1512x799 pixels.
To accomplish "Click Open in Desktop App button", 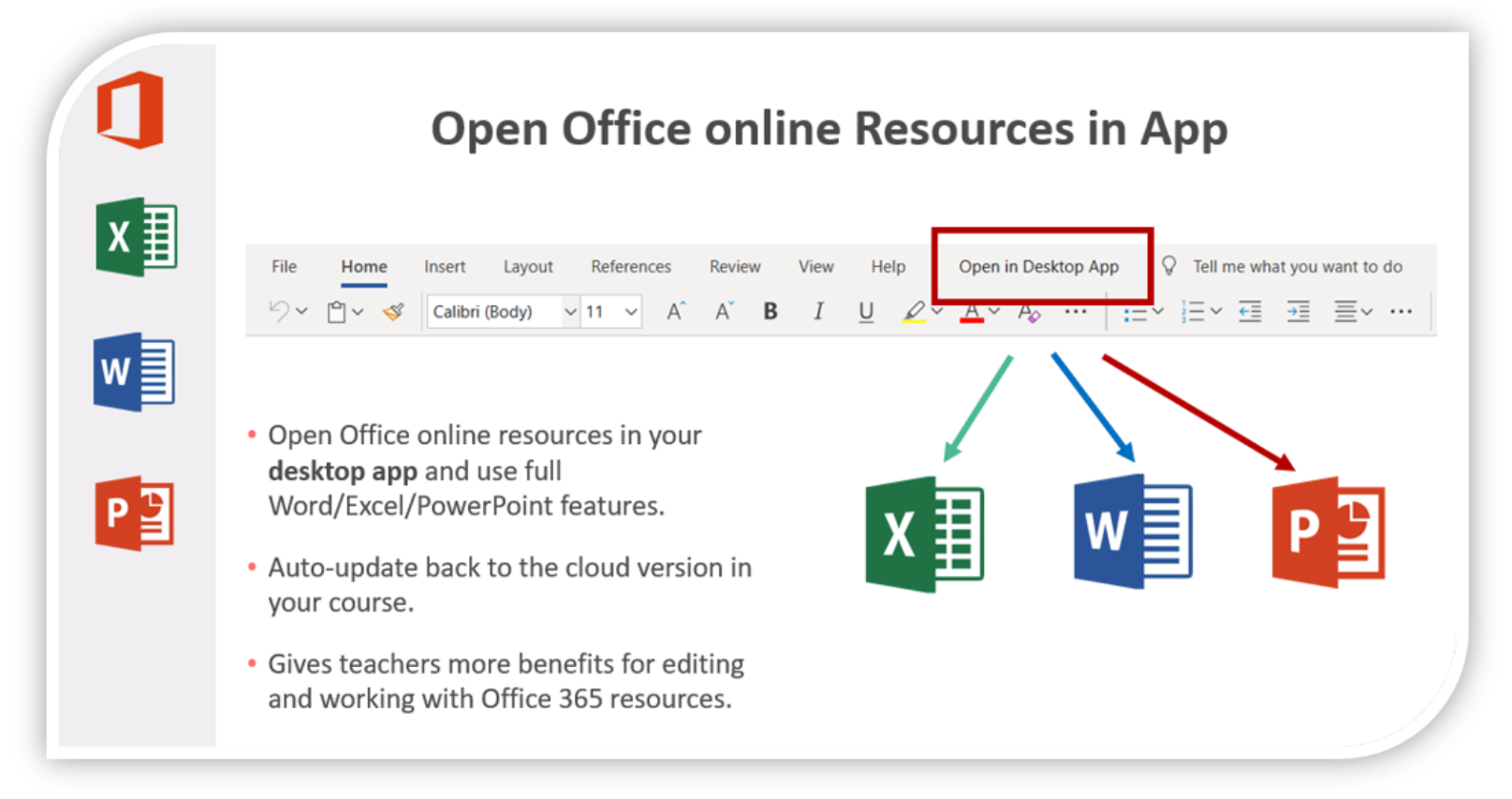I will coord(1038,267).
